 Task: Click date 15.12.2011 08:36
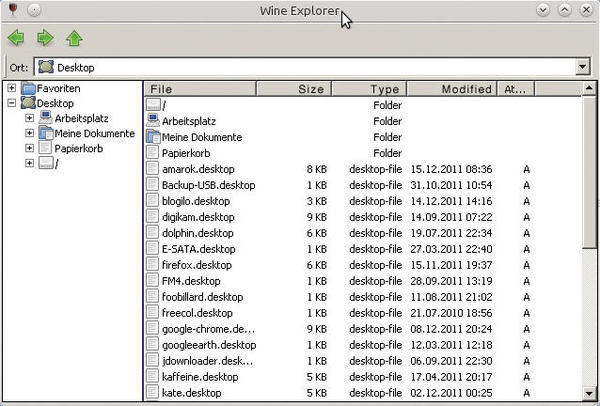(x=451, y=169)
